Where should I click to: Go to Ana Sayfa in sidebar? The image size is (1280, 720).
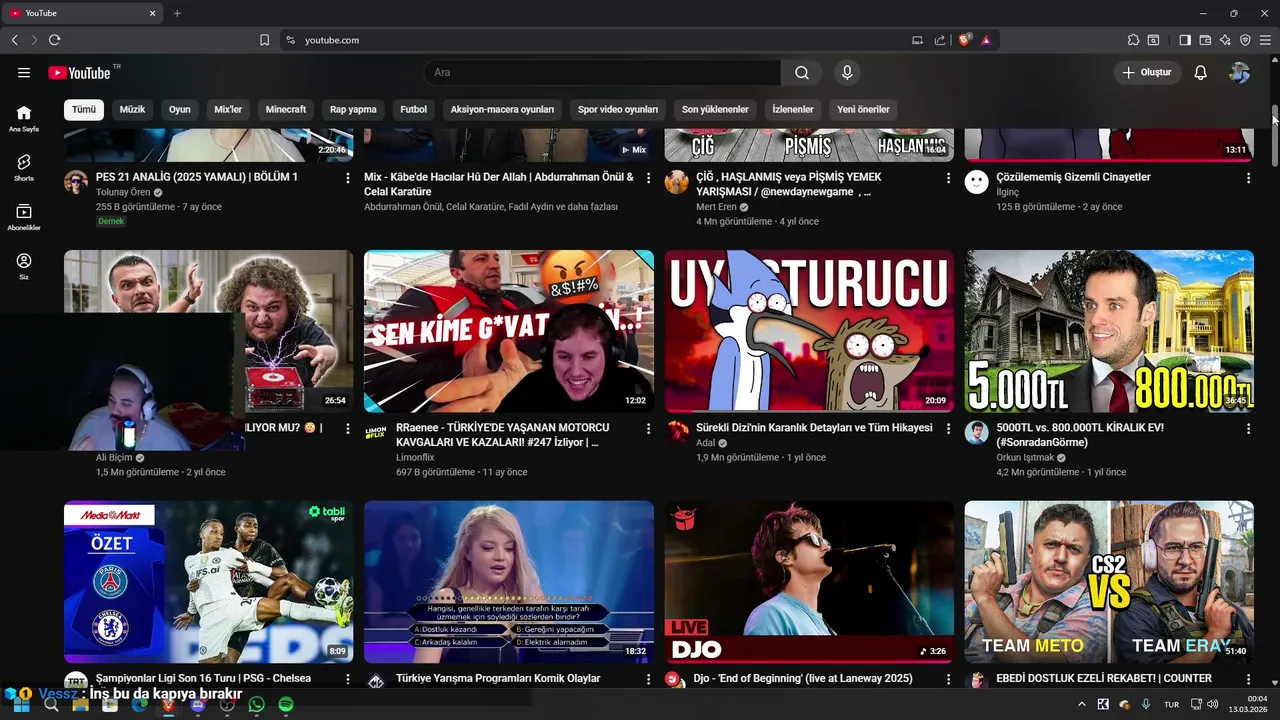point(24,118)
